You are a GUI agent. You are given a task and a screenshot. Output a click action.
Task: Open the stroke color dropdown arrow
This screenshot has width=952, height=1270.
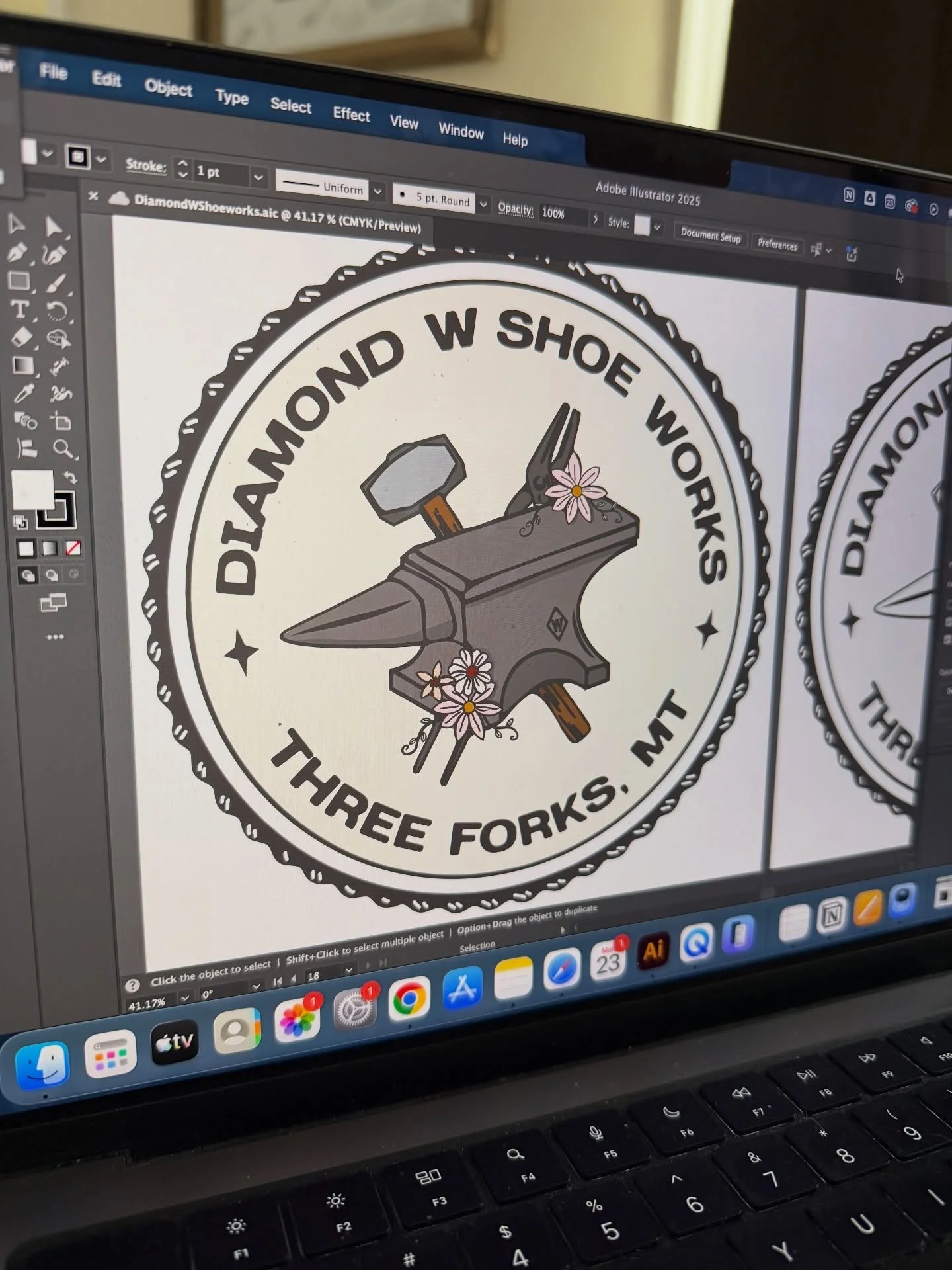click(x=101, y=159)
